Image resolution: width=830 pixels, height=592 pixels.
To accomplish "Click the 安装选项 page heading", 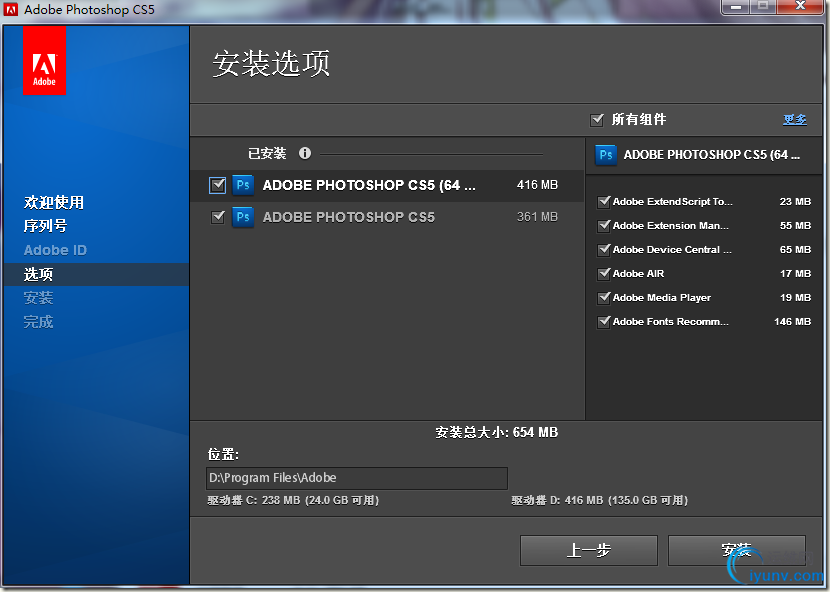I will 272,64.
